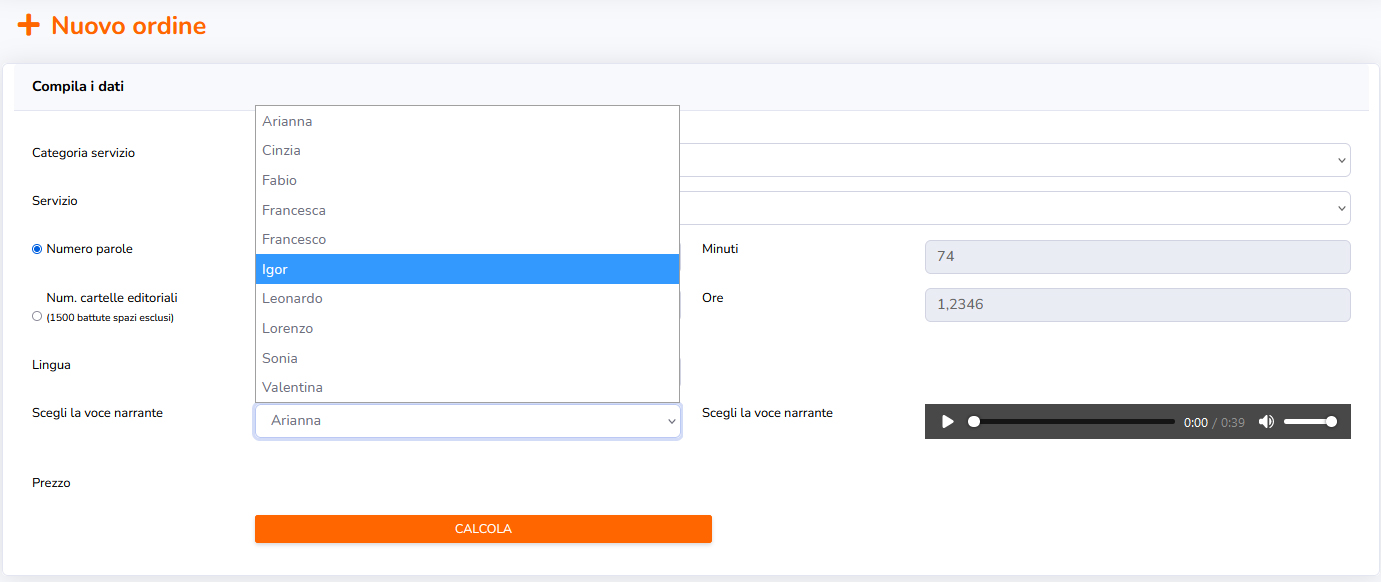Screen dimensions: 1381x582
Task: Click the Compila i dati section title
Action: point(78,87)
